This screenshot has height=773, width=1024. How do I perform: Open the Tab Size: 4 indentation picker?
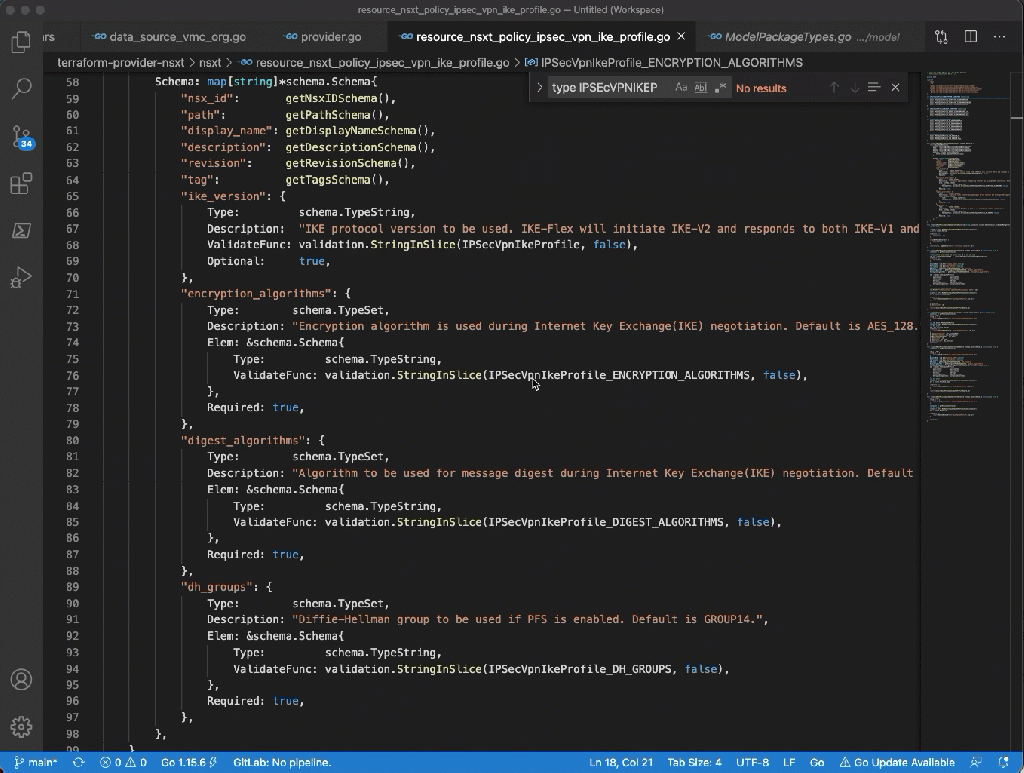pyautogui.click(x=694, y=763)
